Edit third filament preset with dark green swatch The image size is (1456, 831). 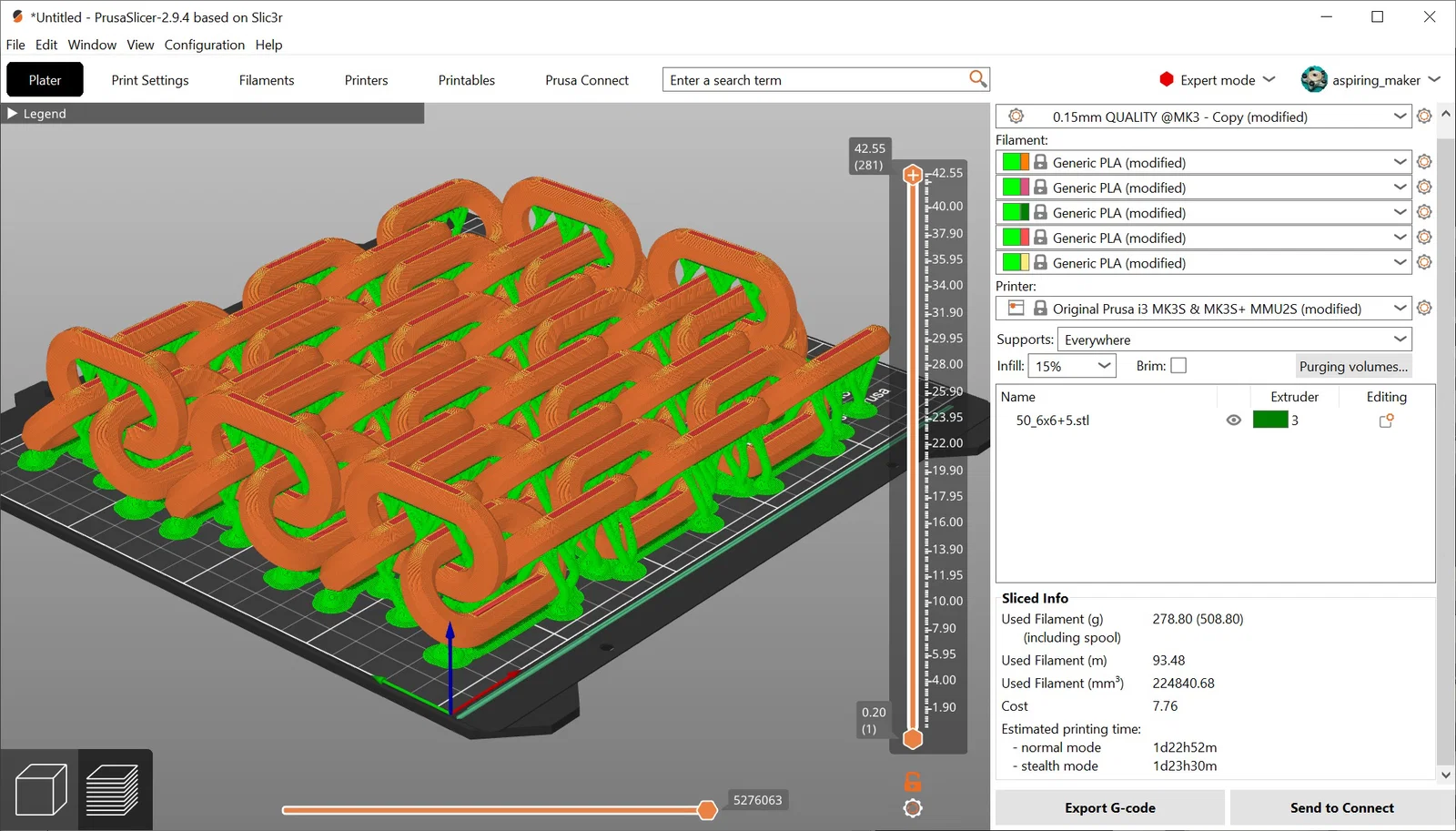click(x=1424, y=211)
